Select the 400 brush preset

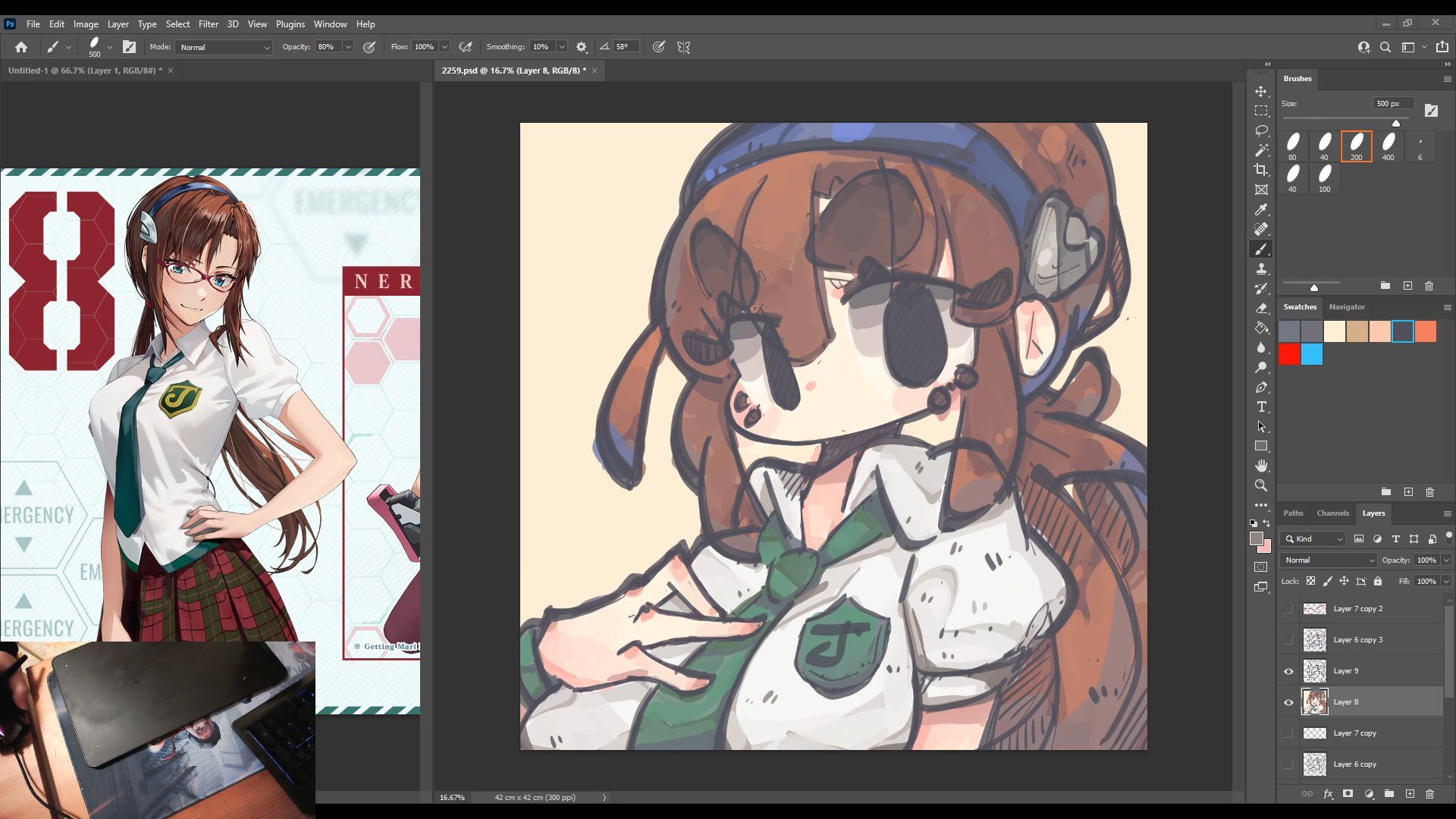(1388, 146)
